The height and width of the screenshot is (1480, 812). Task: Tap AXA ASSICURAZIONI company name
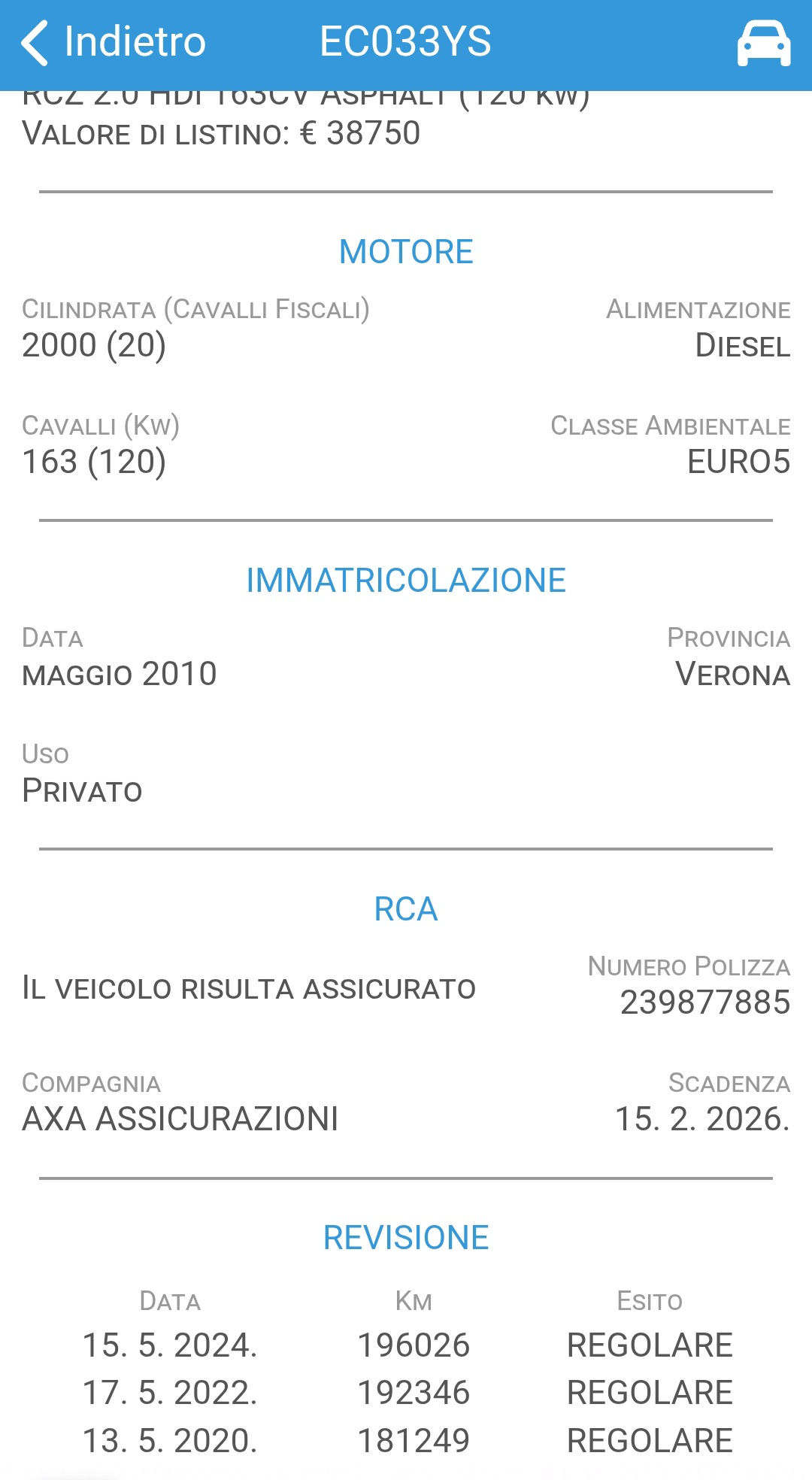point(180,1119)
